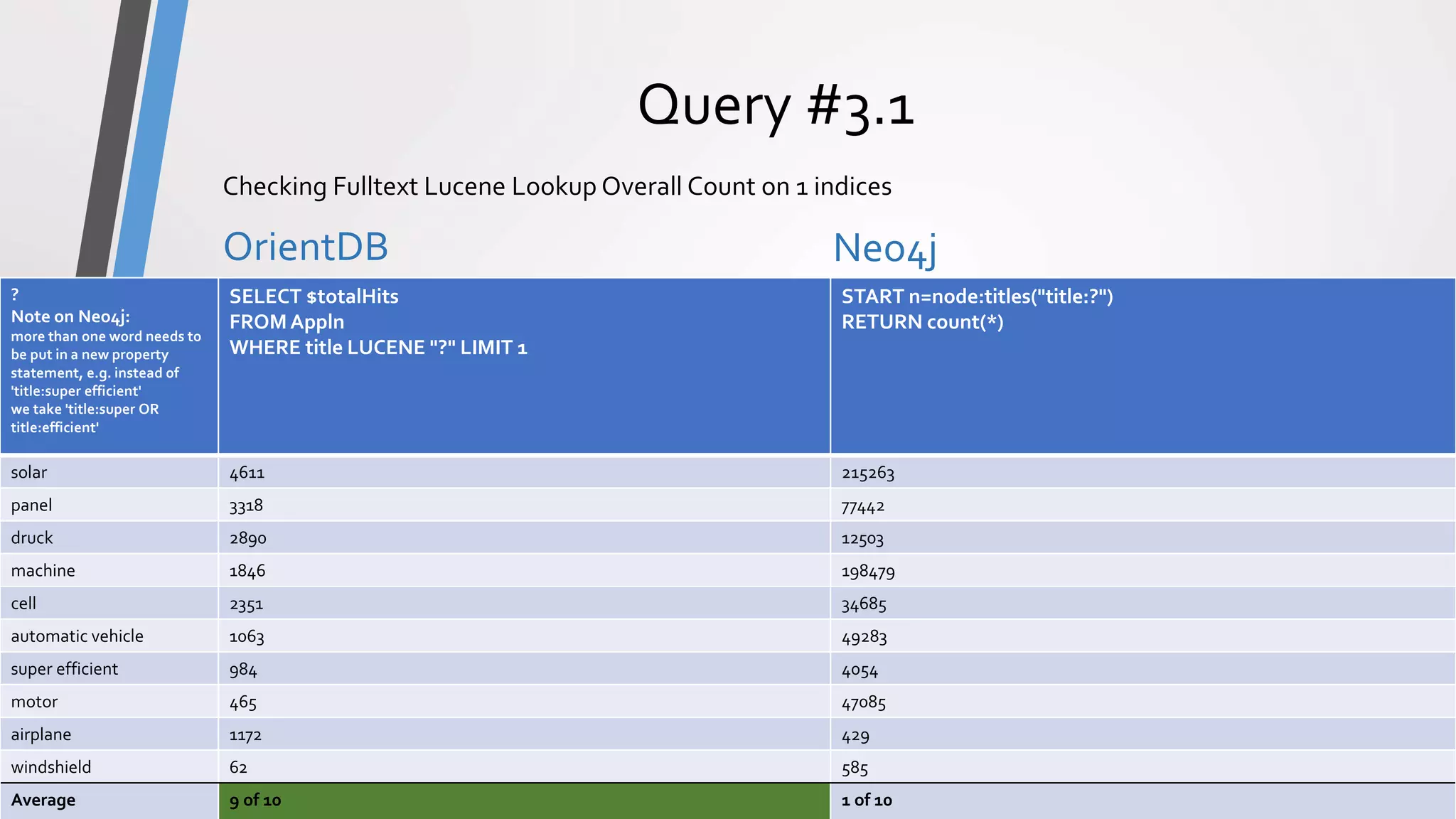Viewport: 1456px width, 819px height.
Task: Click Neo4j value '198479'
Action: point(868,572)
